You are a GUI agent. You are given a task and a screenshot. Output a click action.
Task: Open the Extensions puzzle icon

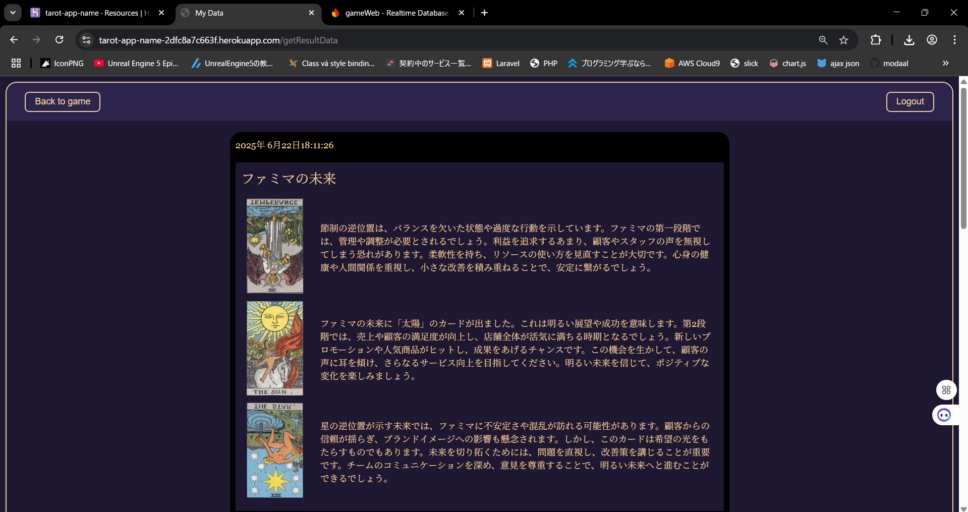pos(875,40)
